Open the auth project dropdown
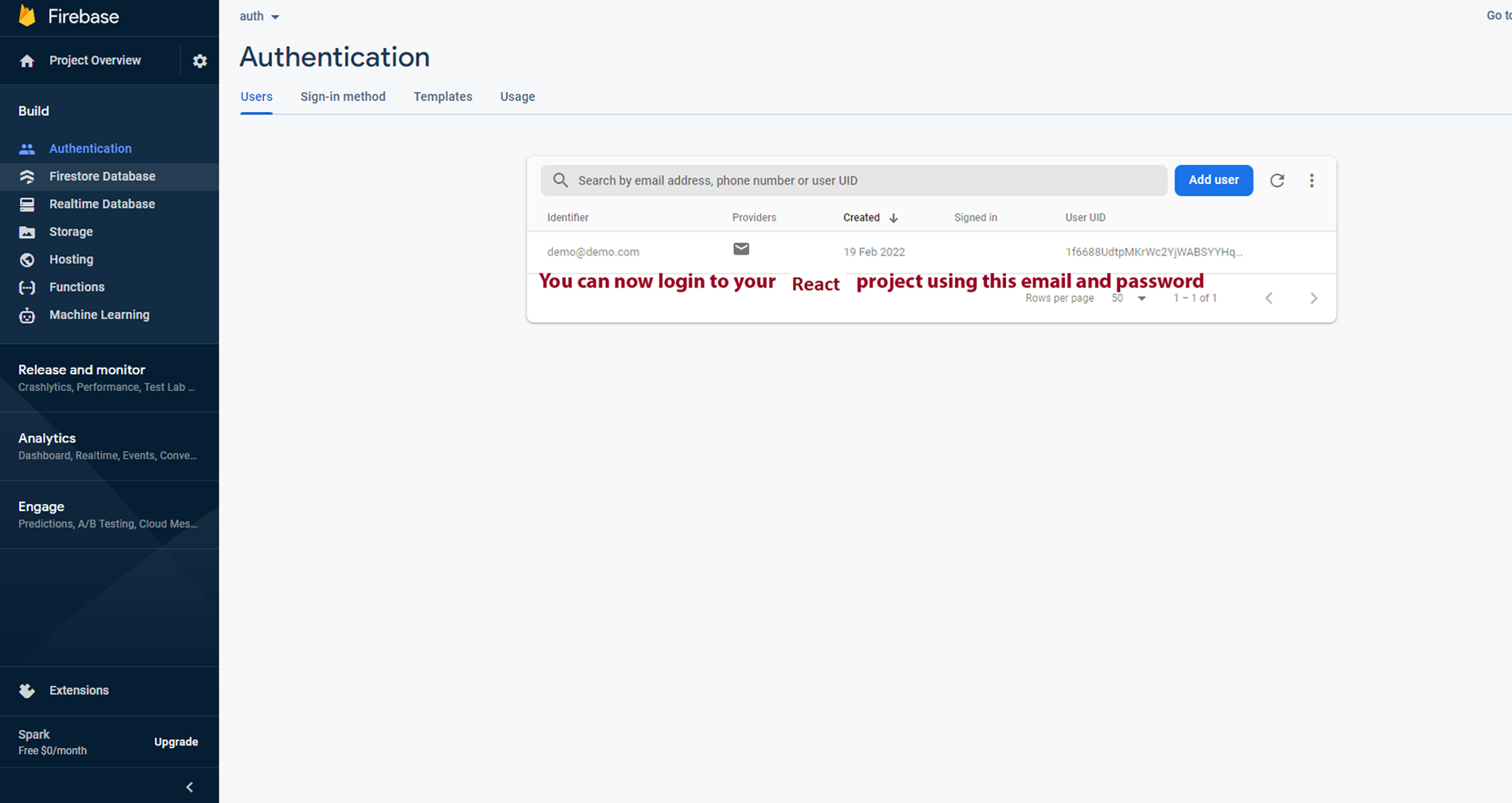 [x=259, y=17]
